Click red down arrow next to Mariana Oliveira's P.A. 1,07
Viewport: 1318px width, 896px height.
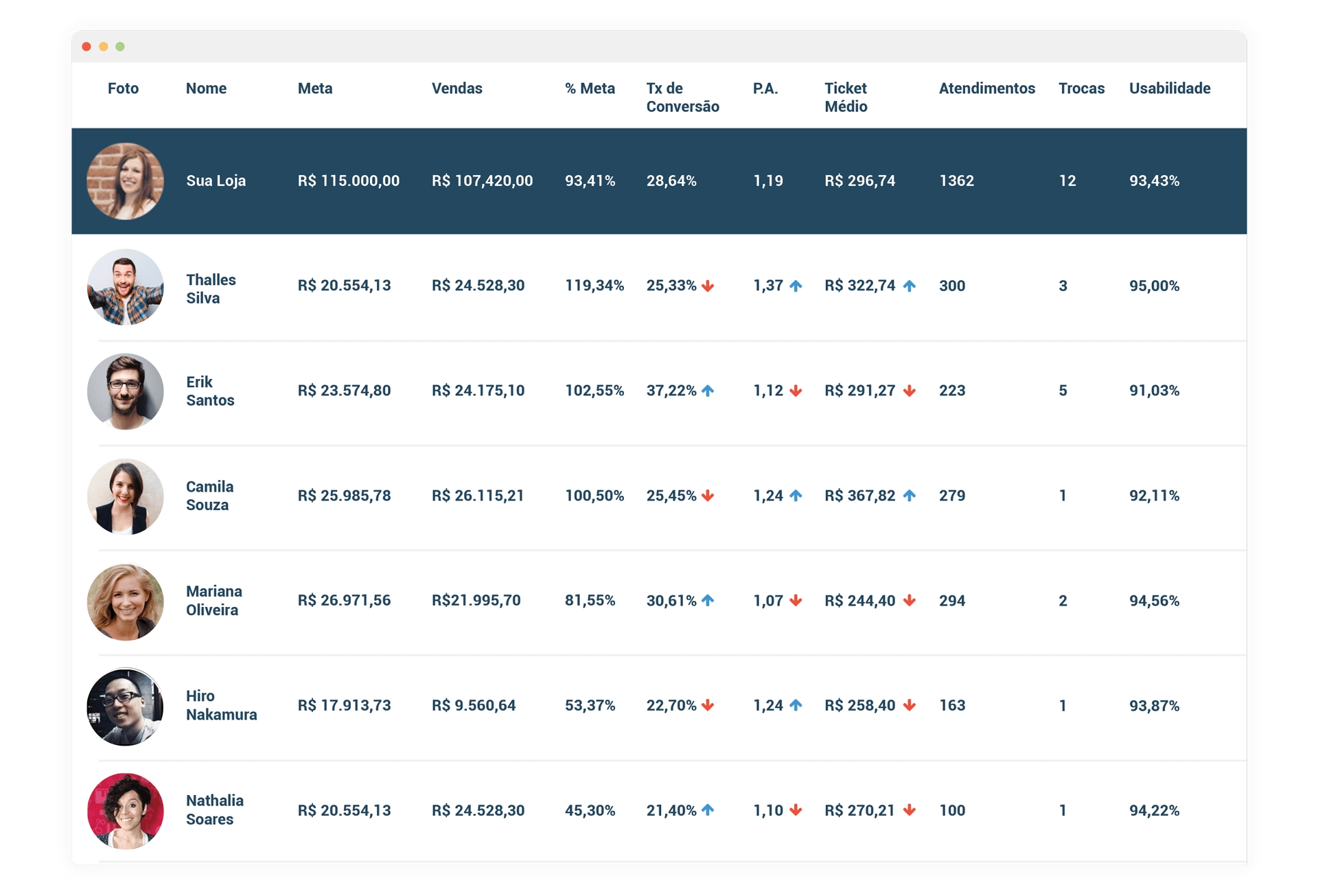[x=796, y=601]
